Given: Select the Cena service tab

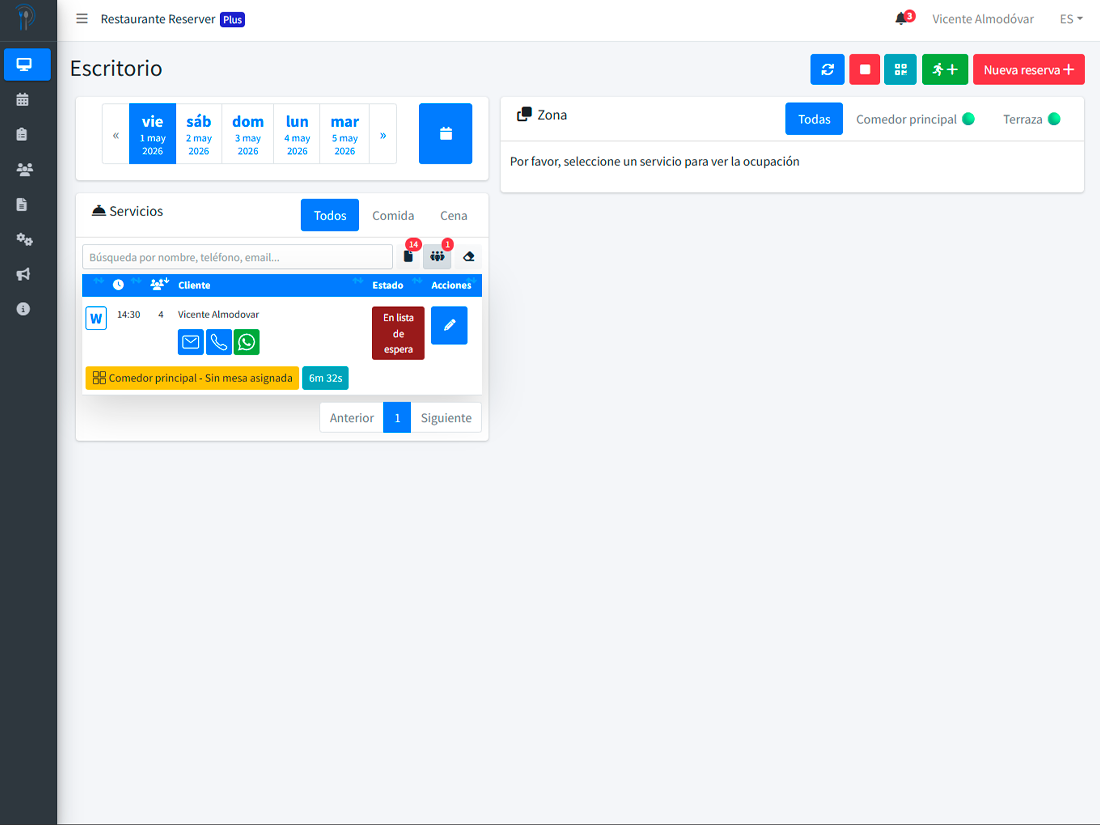Looking at the screenshot, I should [x=453, y=215].
